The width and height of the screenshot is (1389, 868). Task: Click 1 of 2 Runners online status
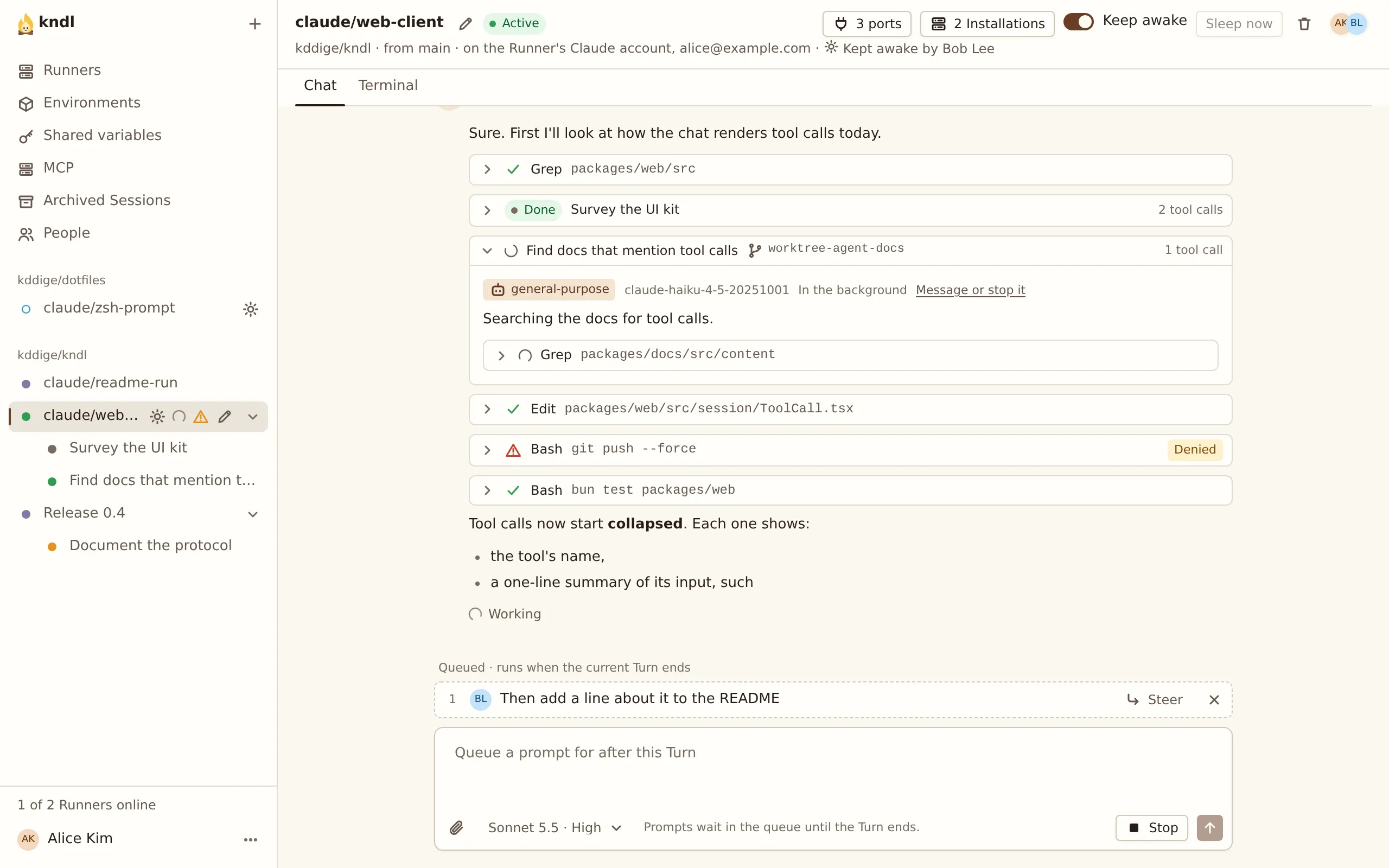87,805
